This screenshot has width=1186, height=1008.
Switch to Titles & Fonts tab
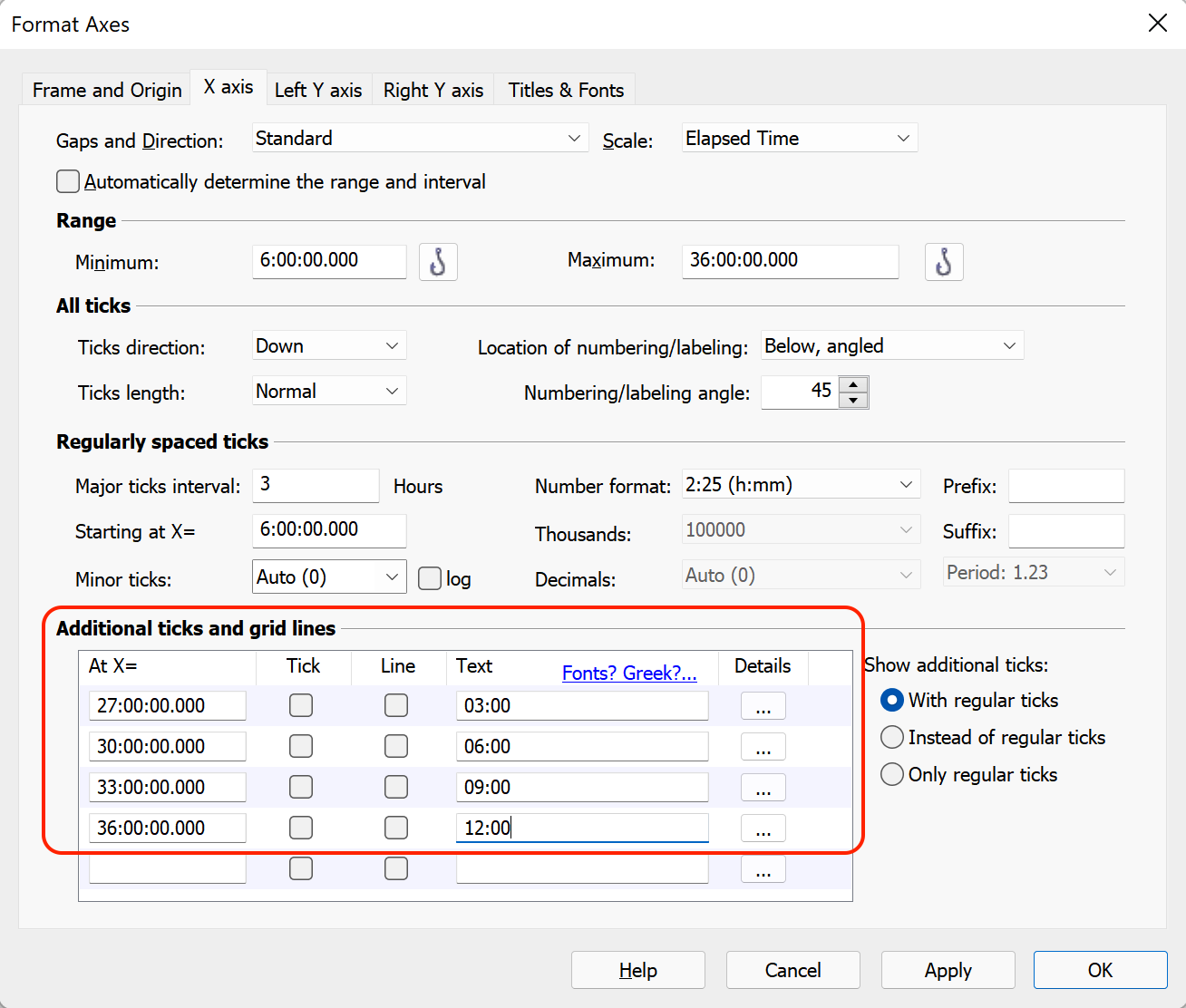tap(566, 90)
